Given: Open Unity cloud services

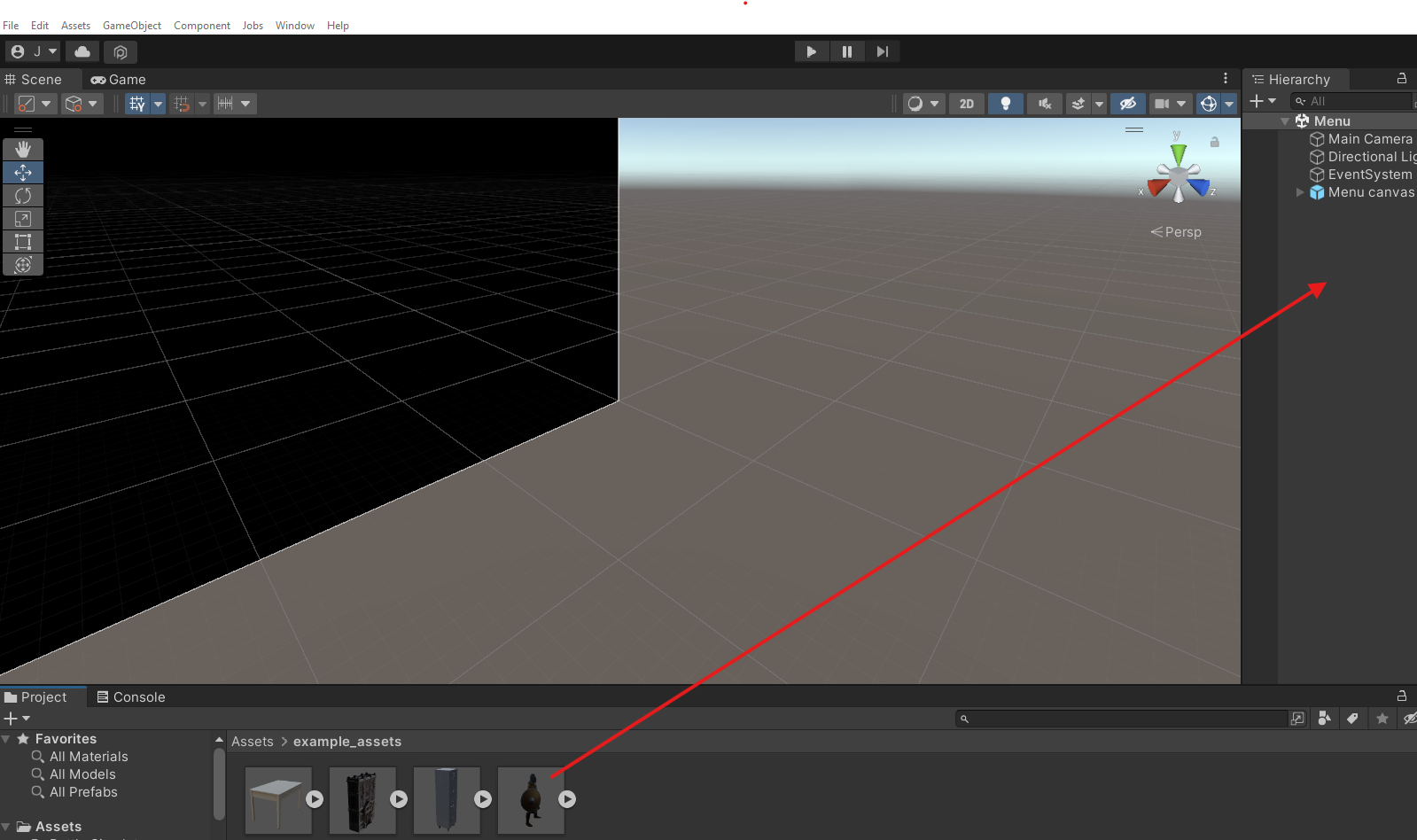Looking at the screenshot, I should point(82,51).
